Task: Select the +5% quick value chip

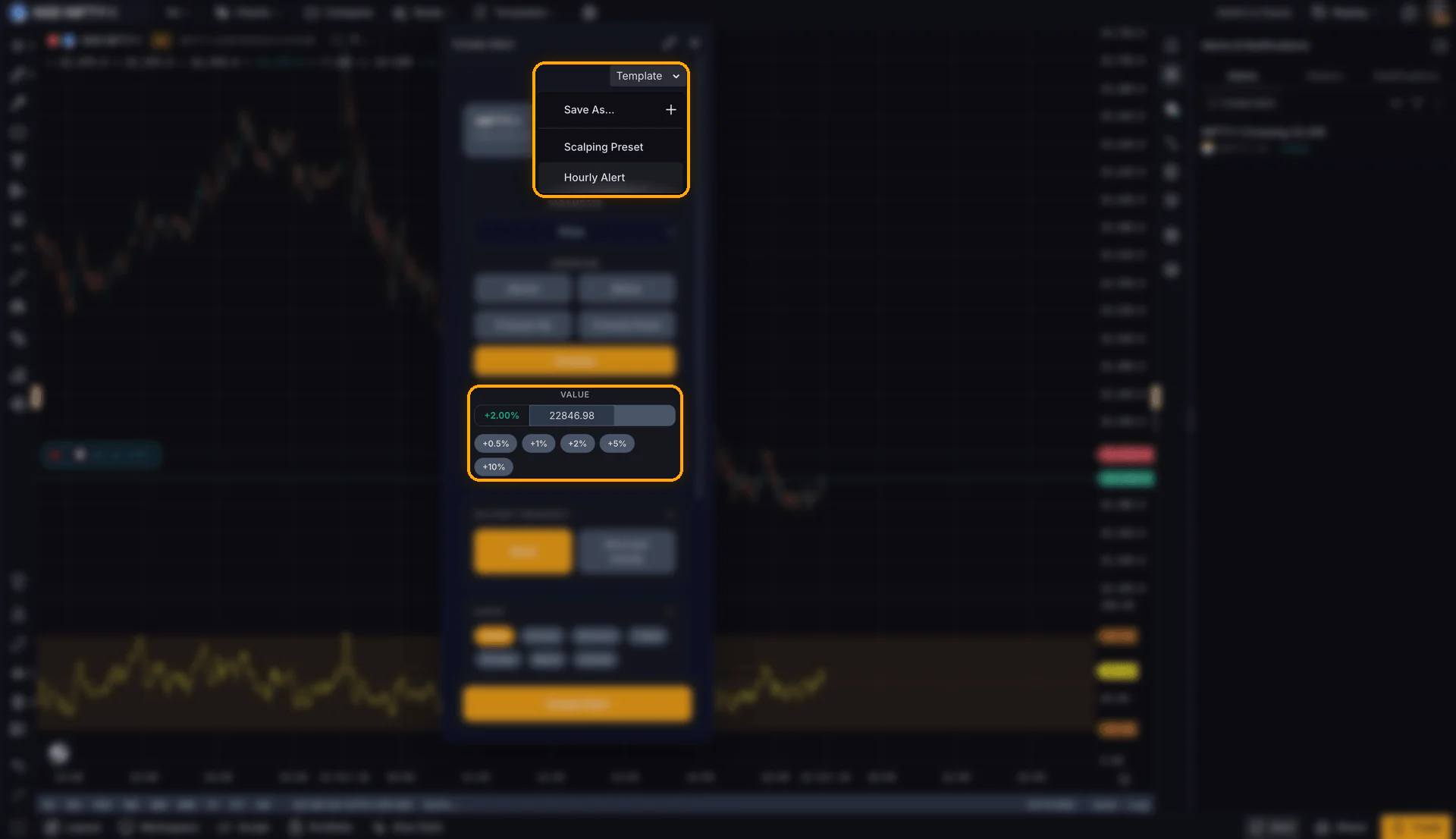Action: tap(617, 444)
